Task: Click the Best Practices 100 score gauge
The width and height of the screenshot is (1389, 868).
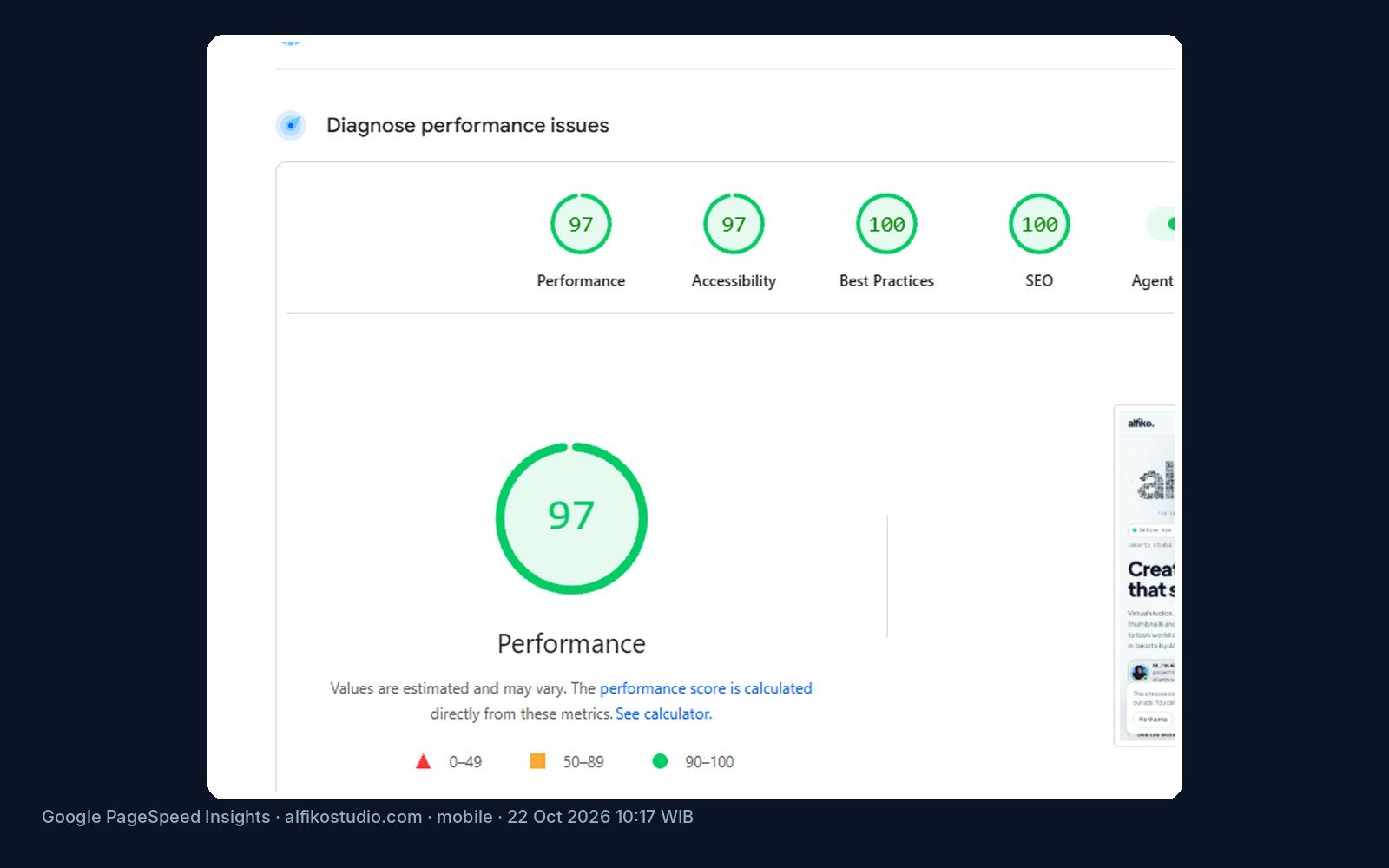Action: pos(886,224)
